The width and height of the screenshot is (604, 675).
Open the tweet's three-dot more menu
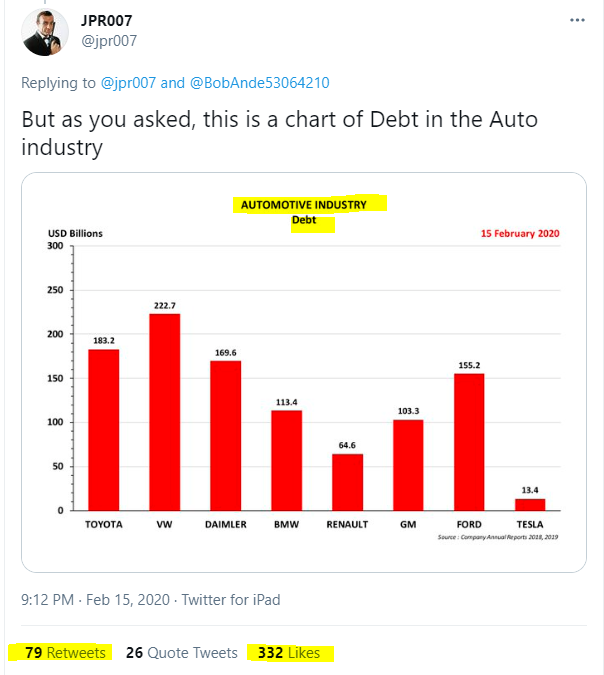pyautogui.click(x=577, y=20)
